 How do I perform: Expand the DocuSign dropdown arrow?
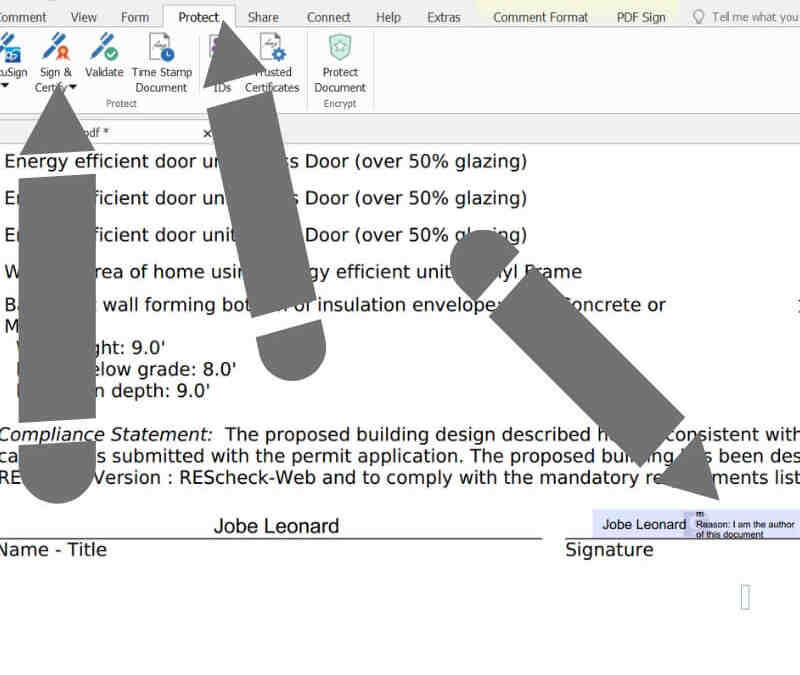click(x=5, y=87)
